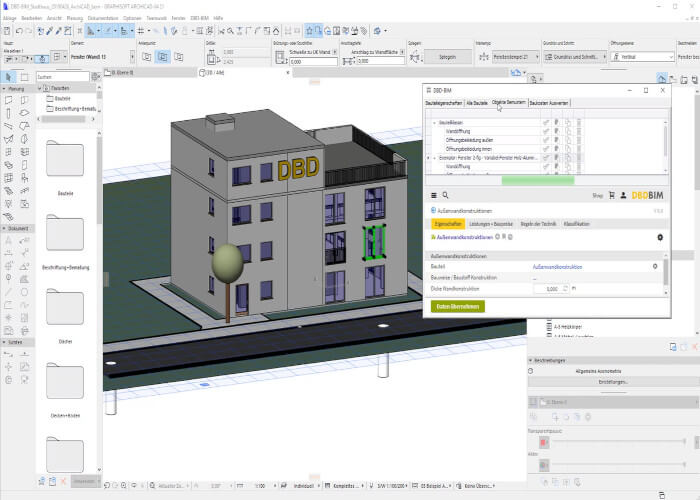Collapse the Planung toolbox section
The height and width of the screenshot is (500, 700).
tap(4, 89)
